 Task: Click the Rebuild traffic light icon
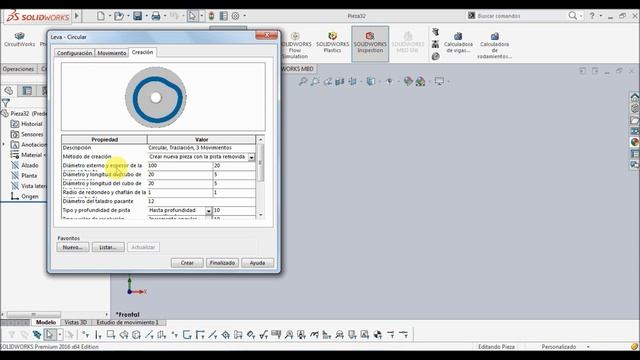211,16
